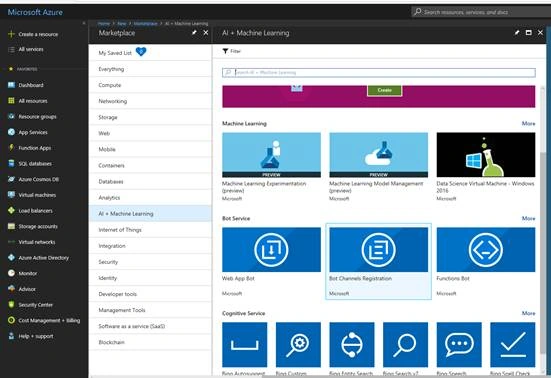This screenshot has height=378, width=551.
Task: Open Cost Management + Billing icon
Action: (11, 320)
